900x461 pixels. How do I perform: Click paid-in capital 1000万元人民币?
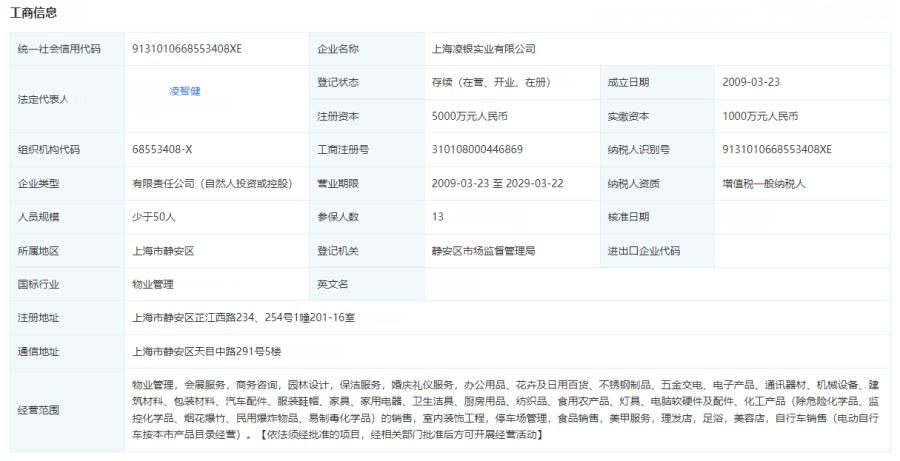point(760,116)
